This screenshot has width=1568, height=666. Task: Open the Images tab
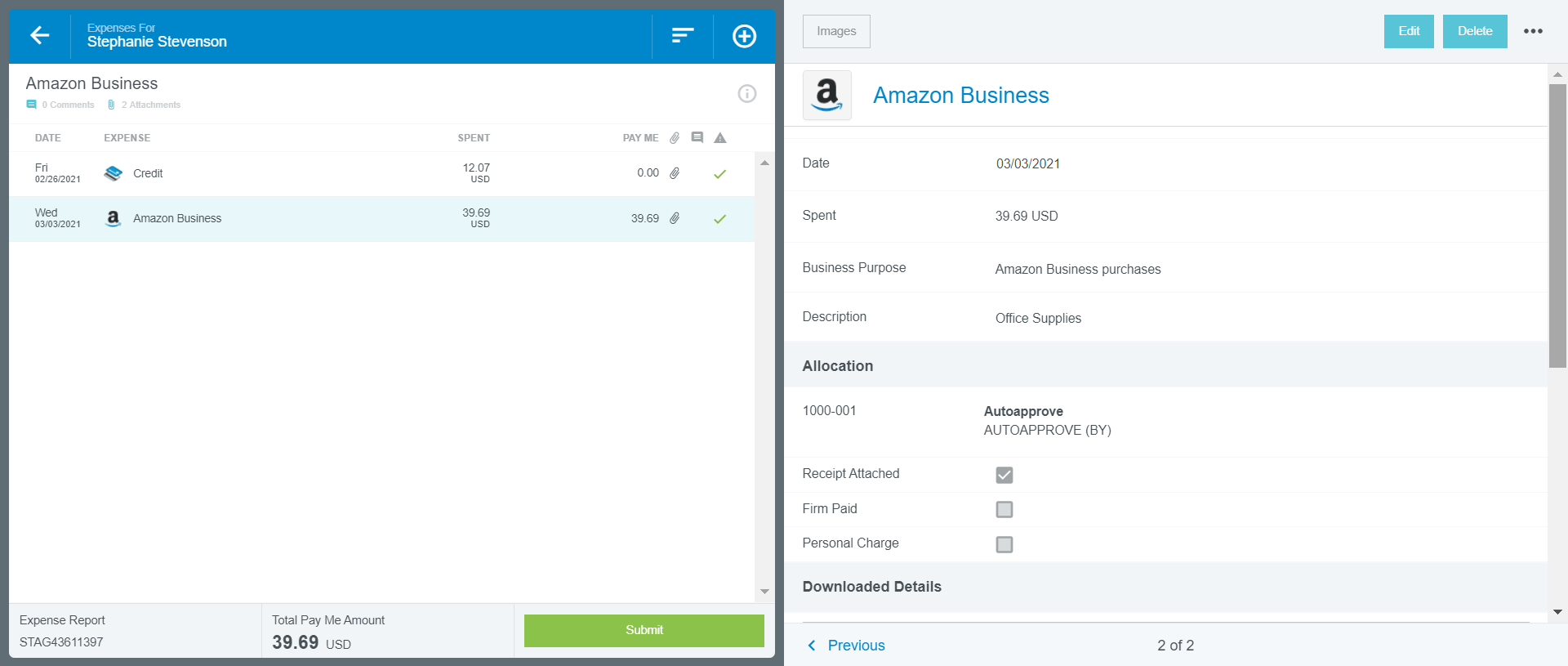pos(836,31)
